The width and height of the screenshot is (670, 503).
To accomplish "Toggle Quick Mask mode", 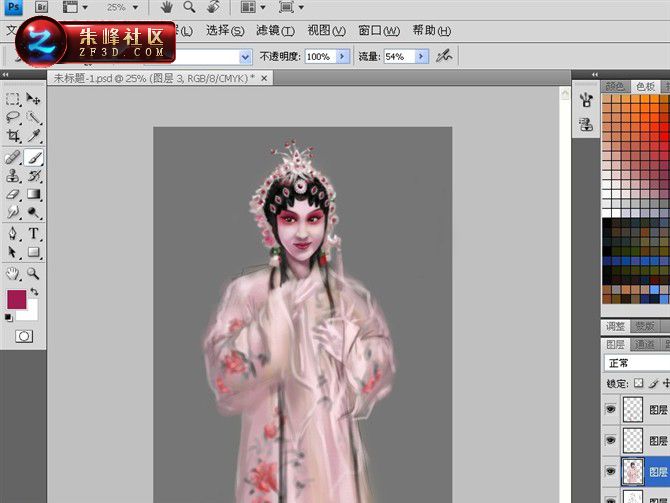I will pyautogui.click(x=24, y=336).
